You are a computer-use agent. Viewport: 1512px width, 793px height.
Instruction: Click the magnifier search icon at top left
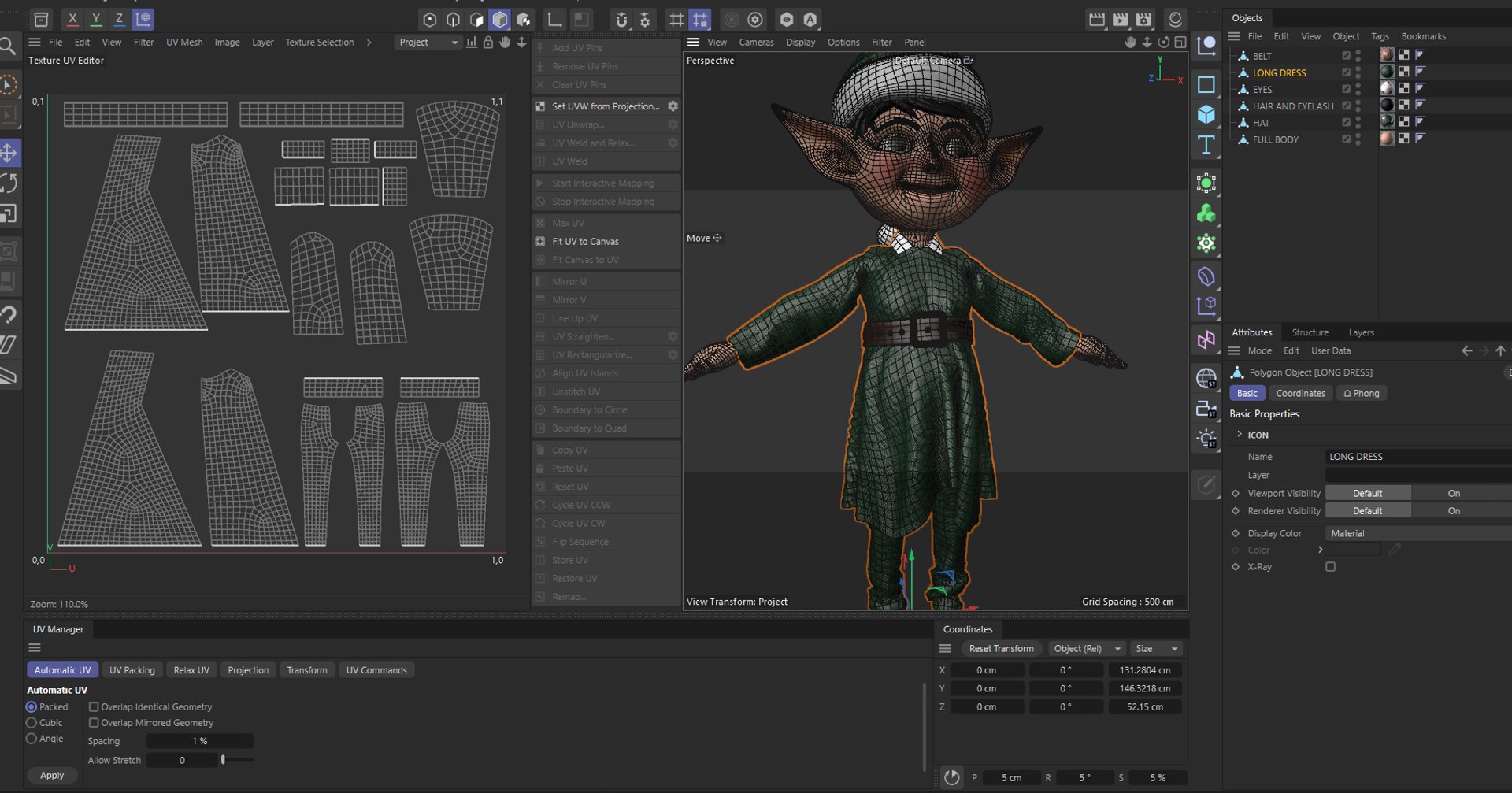[x=8, y=46]
